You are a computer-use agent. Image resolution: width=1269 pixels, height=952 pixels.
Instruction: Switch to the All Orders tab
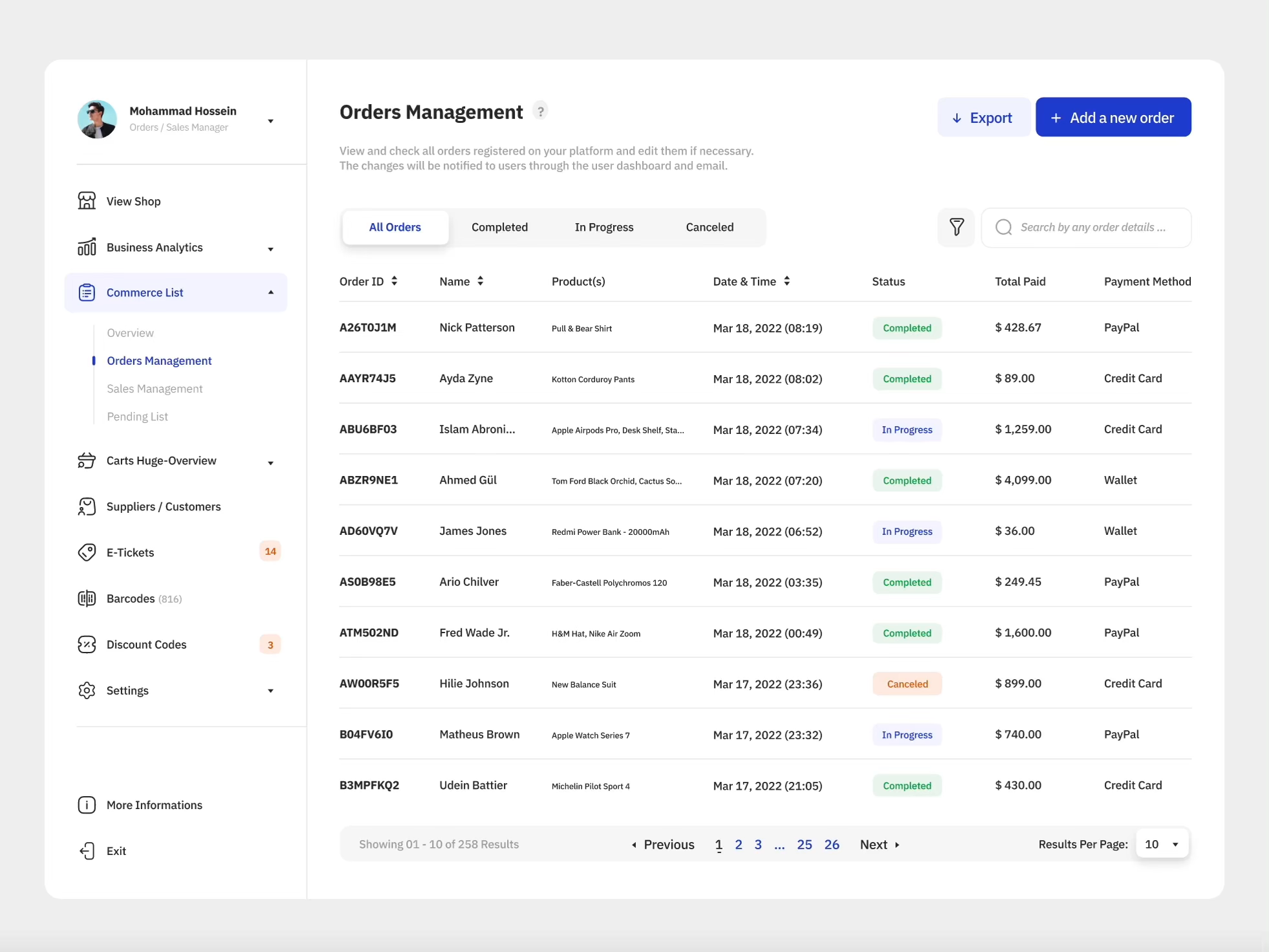coord(395,227)
